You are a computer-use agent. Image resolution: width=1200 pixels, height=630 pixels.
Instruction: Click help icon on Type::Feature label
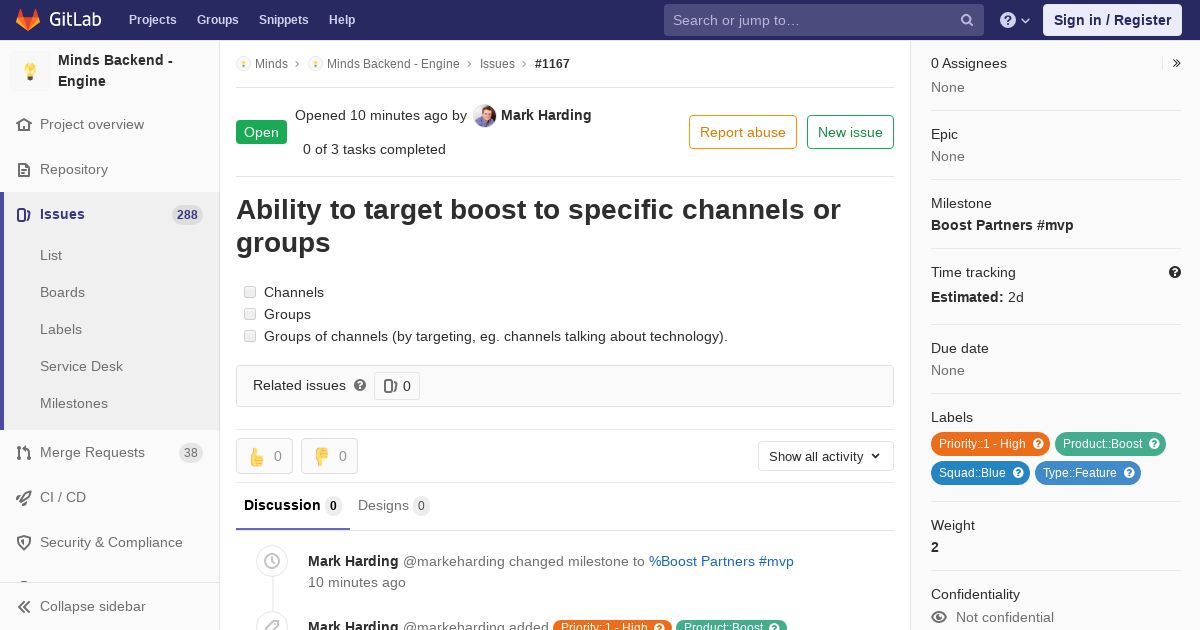[1129, 473]
